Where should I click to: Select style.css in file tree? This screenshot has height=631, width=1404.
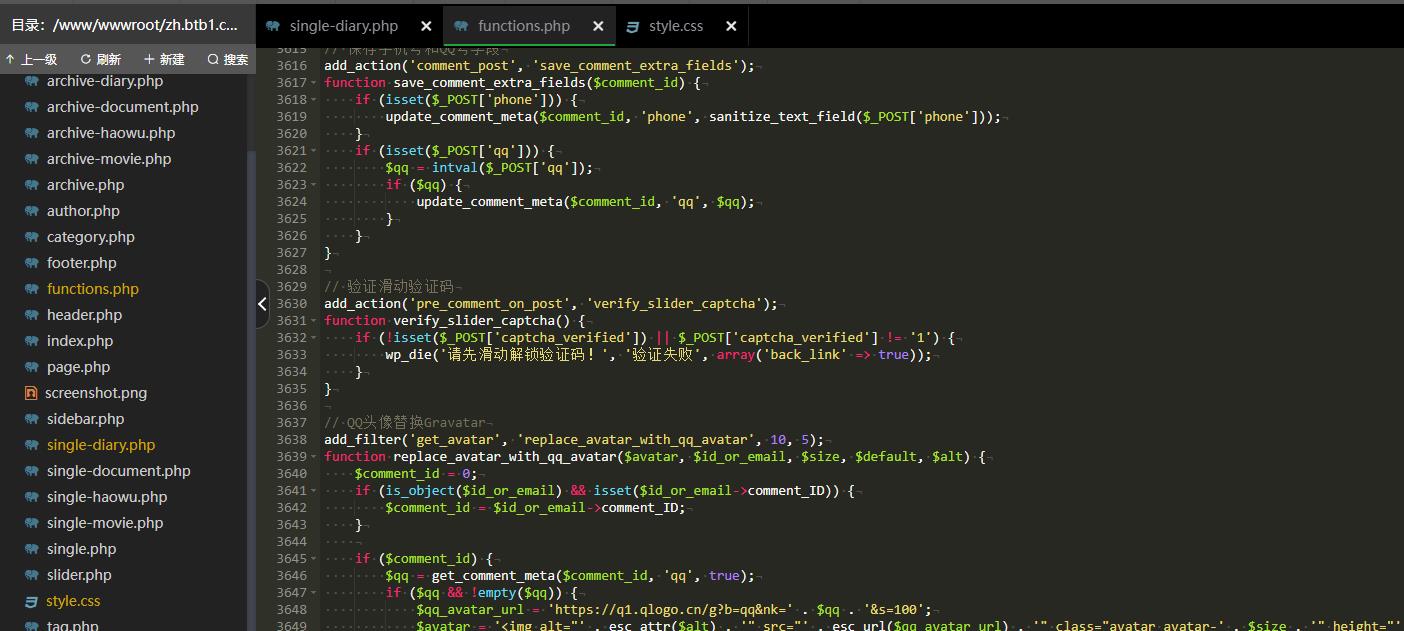click(73, 601)
